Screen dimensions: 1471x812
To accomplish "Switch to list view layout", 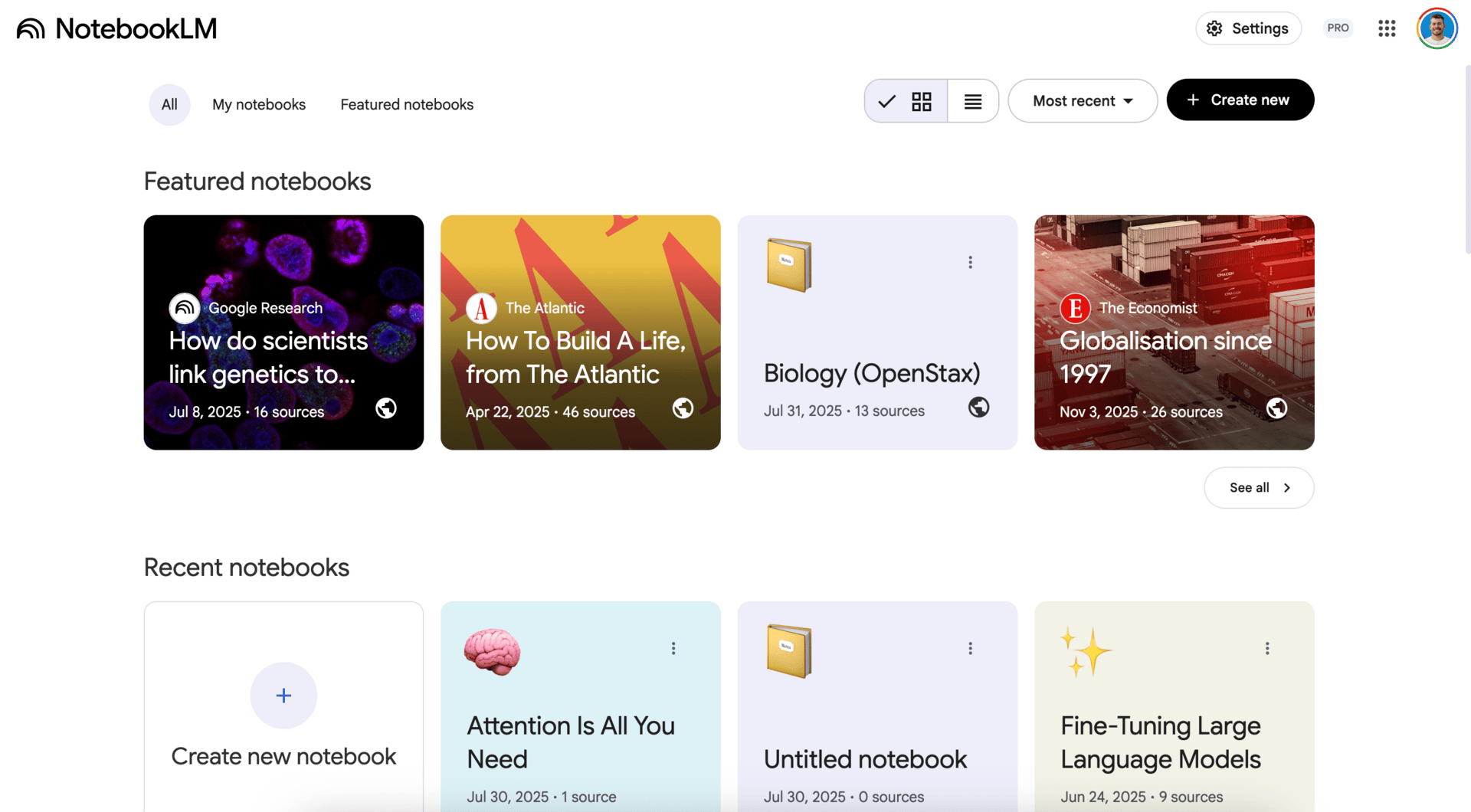I will (973, 101).
